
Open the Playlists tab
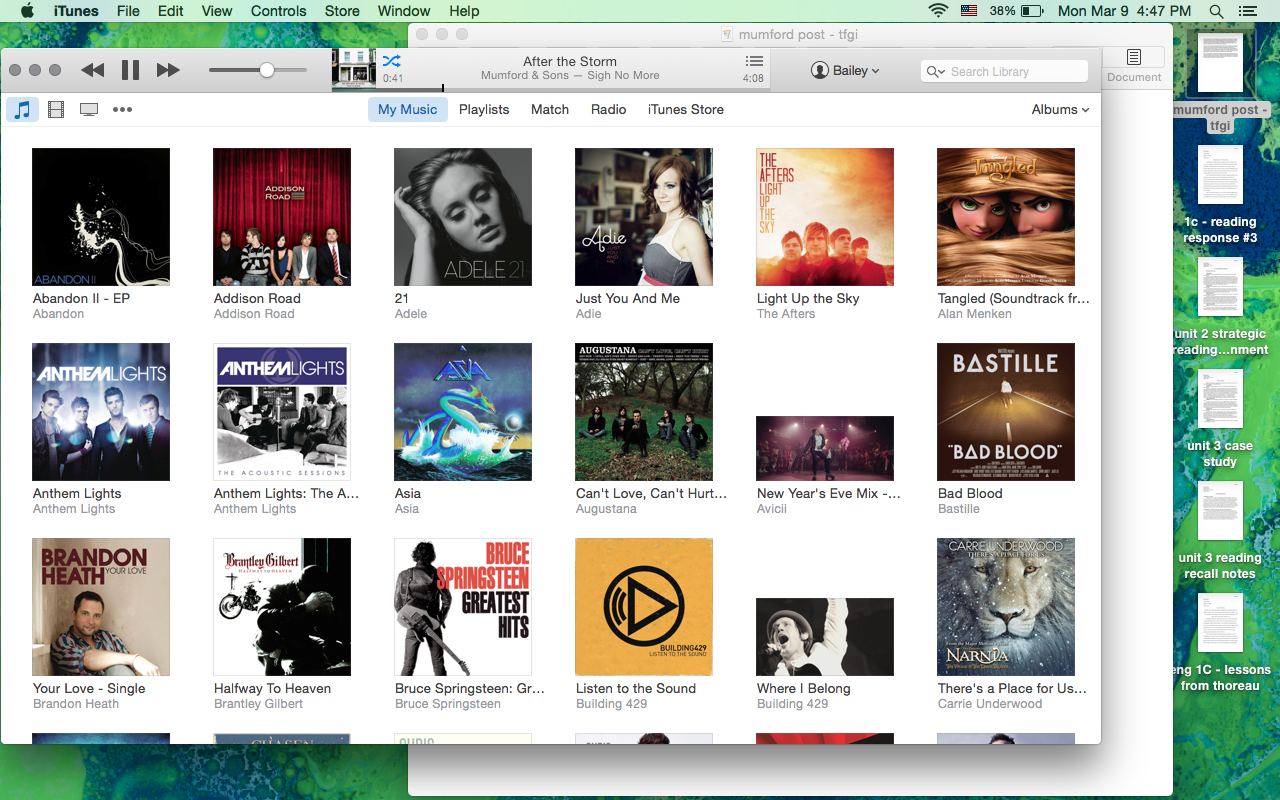tap(484, 110)
